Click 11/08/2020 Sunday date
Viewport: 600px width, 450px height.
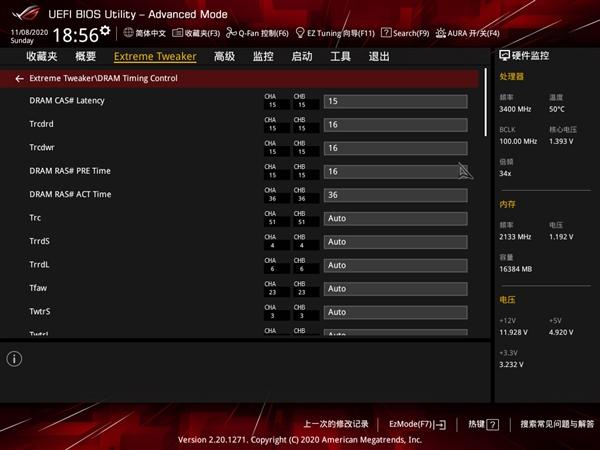29,36
